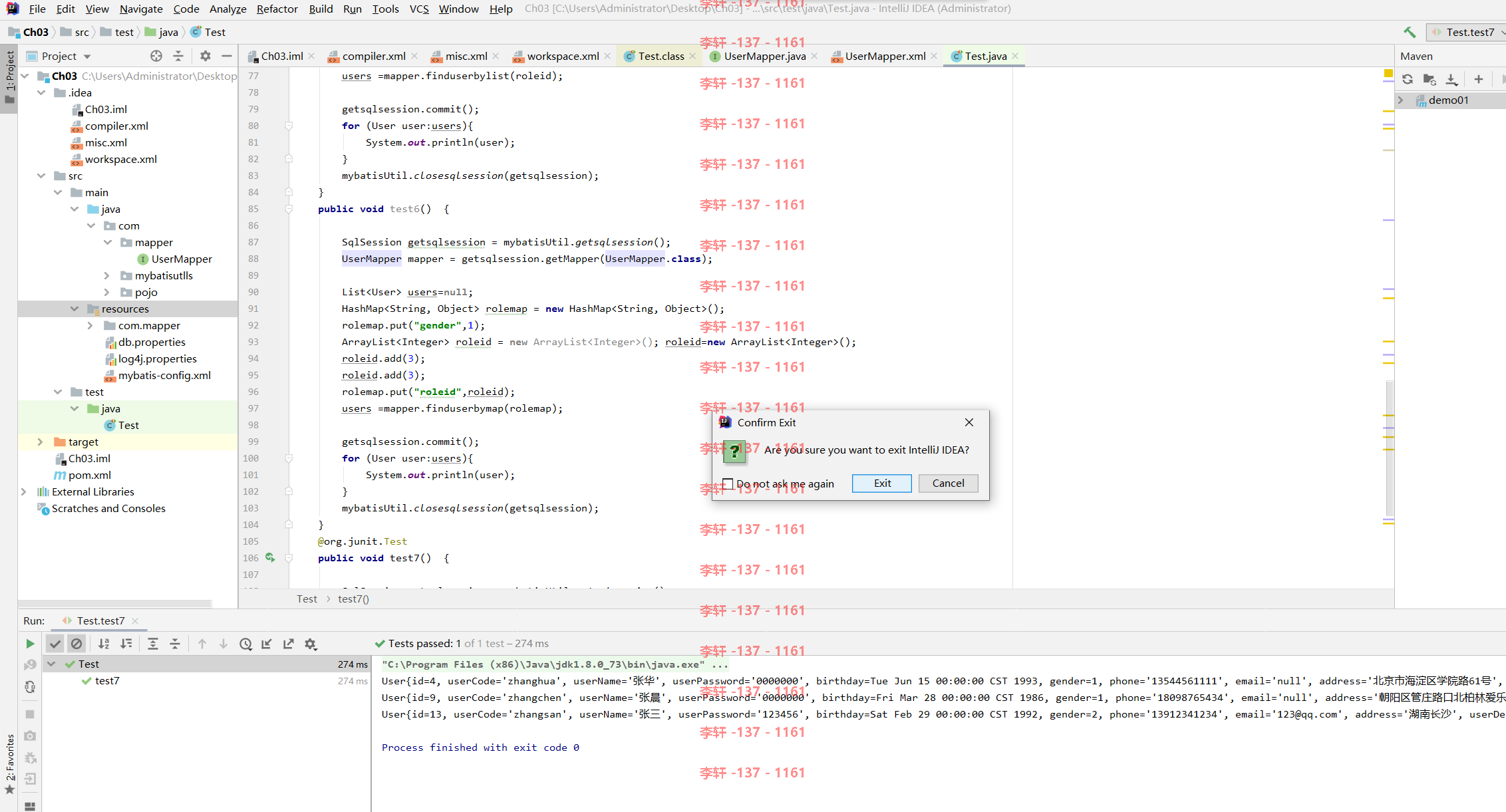Click run gutter icon on line 106
1506x812 pixels.
270,558
